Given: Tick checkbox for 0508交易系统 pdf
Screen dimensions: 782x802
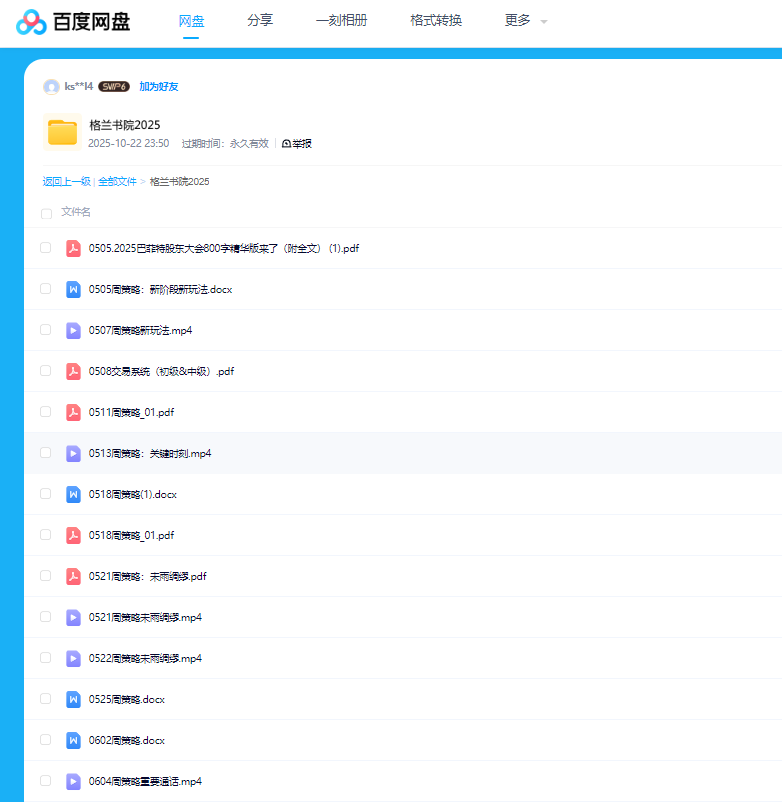Looking at the screenshot, I should [x=46, y=370].
